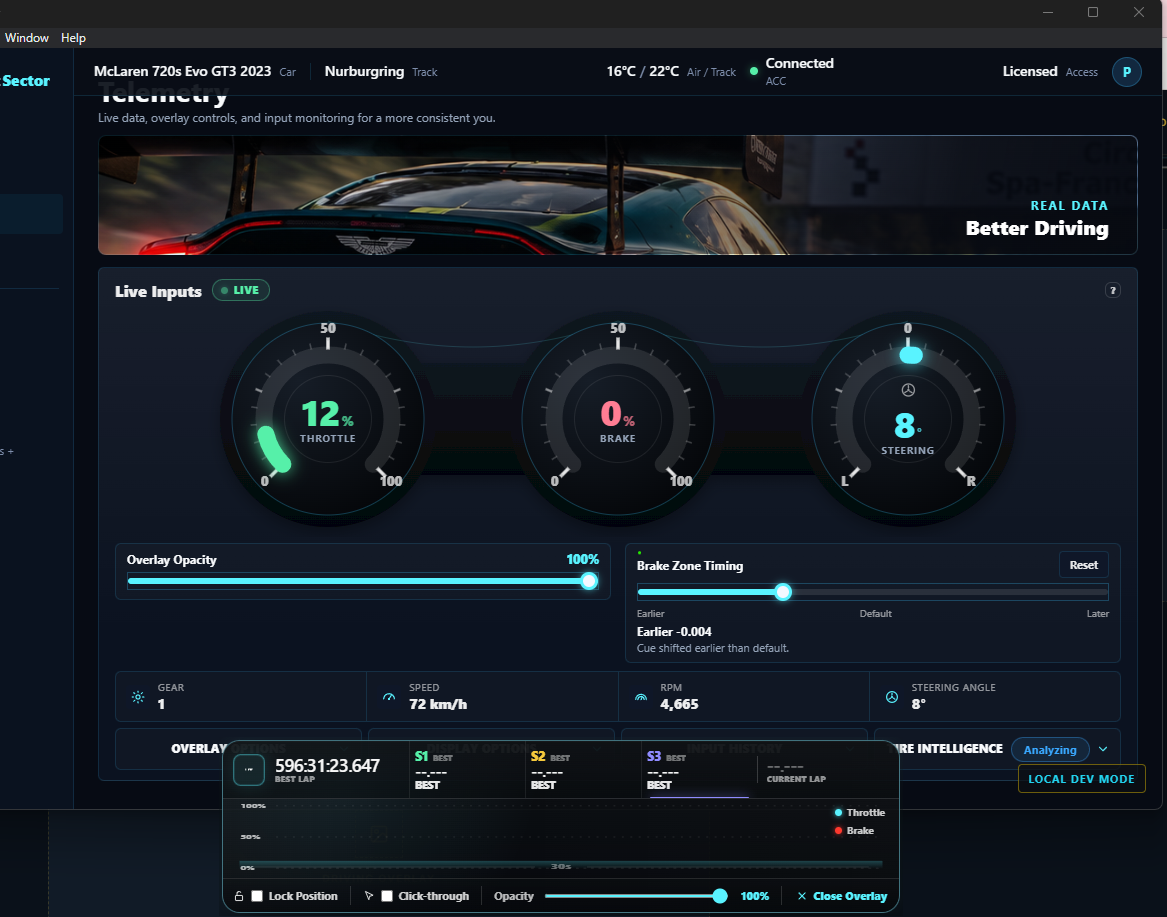Click the overlay bar's Opacity slider handle

tap(720, 896)
